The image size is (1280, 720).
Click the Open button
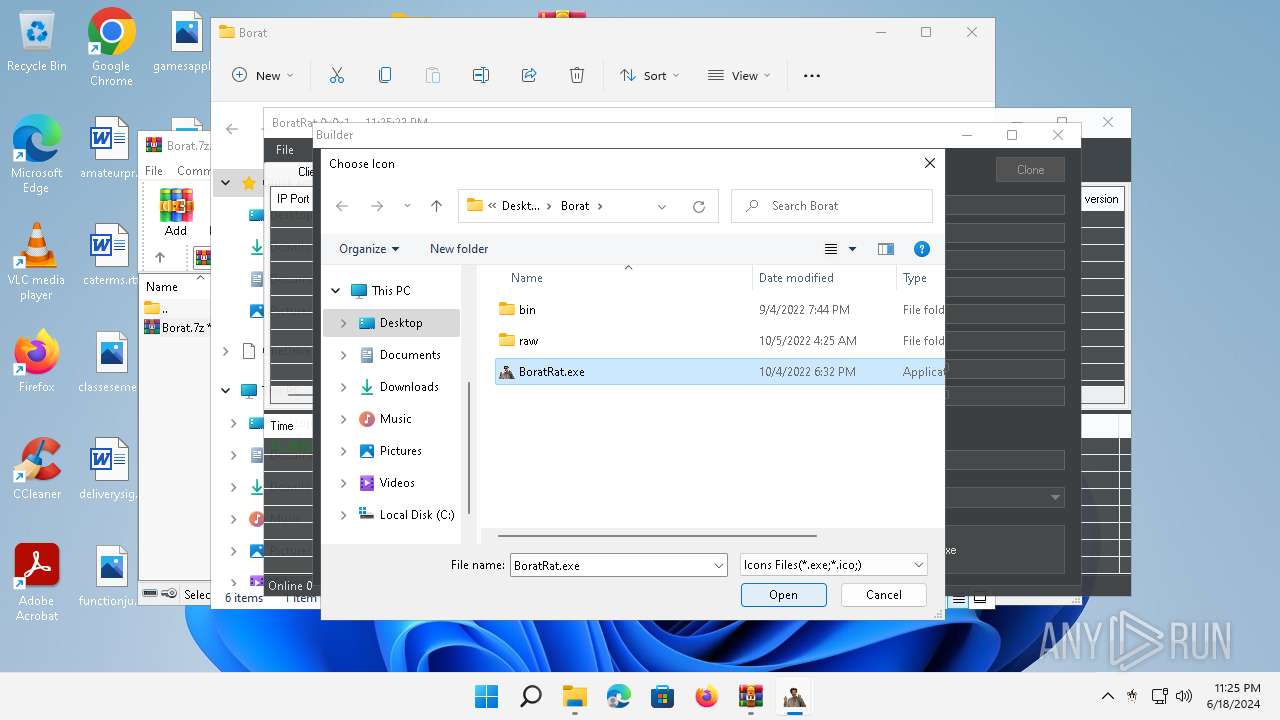pyautogui.click(x=784, y=595)
